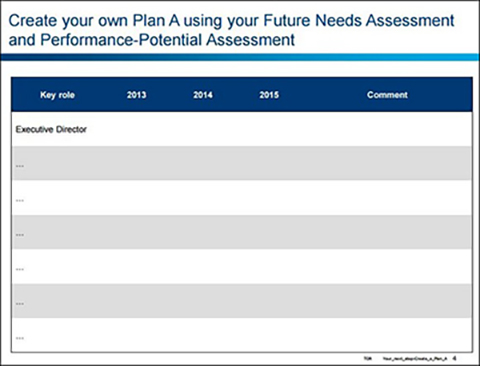Click the last table row's placeholder dots
This screenshot has width=480, height=366.
(20, 338)
